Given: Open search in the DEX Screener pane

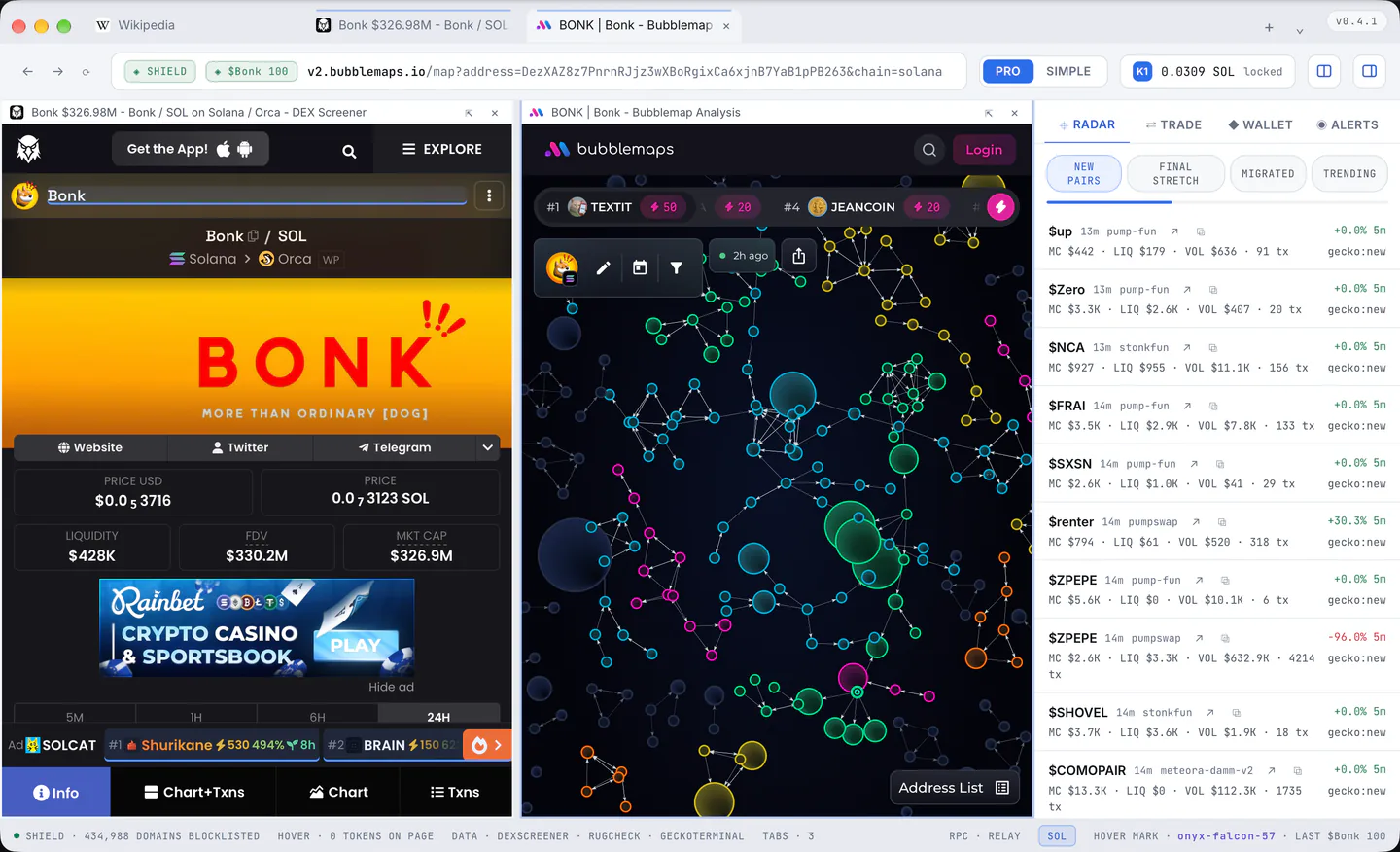Looking at the screenshot, I should click(x=349, y=151).
